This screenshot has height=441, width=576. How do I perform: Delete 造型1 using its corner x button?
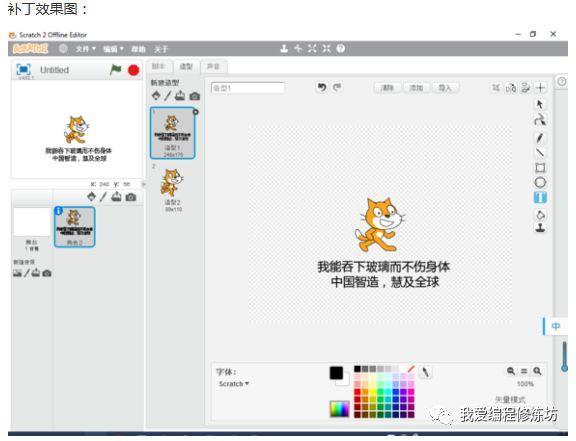[x=195, y=112]
